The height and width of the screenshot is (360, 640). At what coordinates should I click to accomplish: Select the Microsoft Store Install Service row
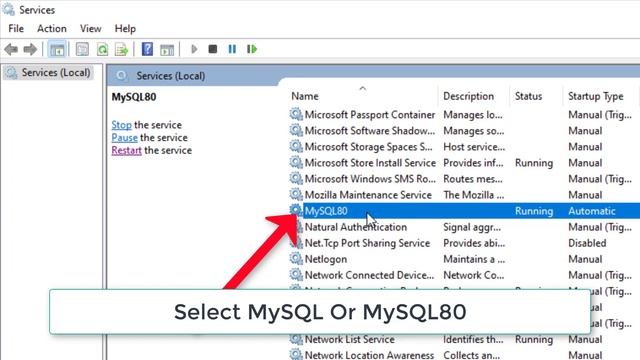pos(464,163)
